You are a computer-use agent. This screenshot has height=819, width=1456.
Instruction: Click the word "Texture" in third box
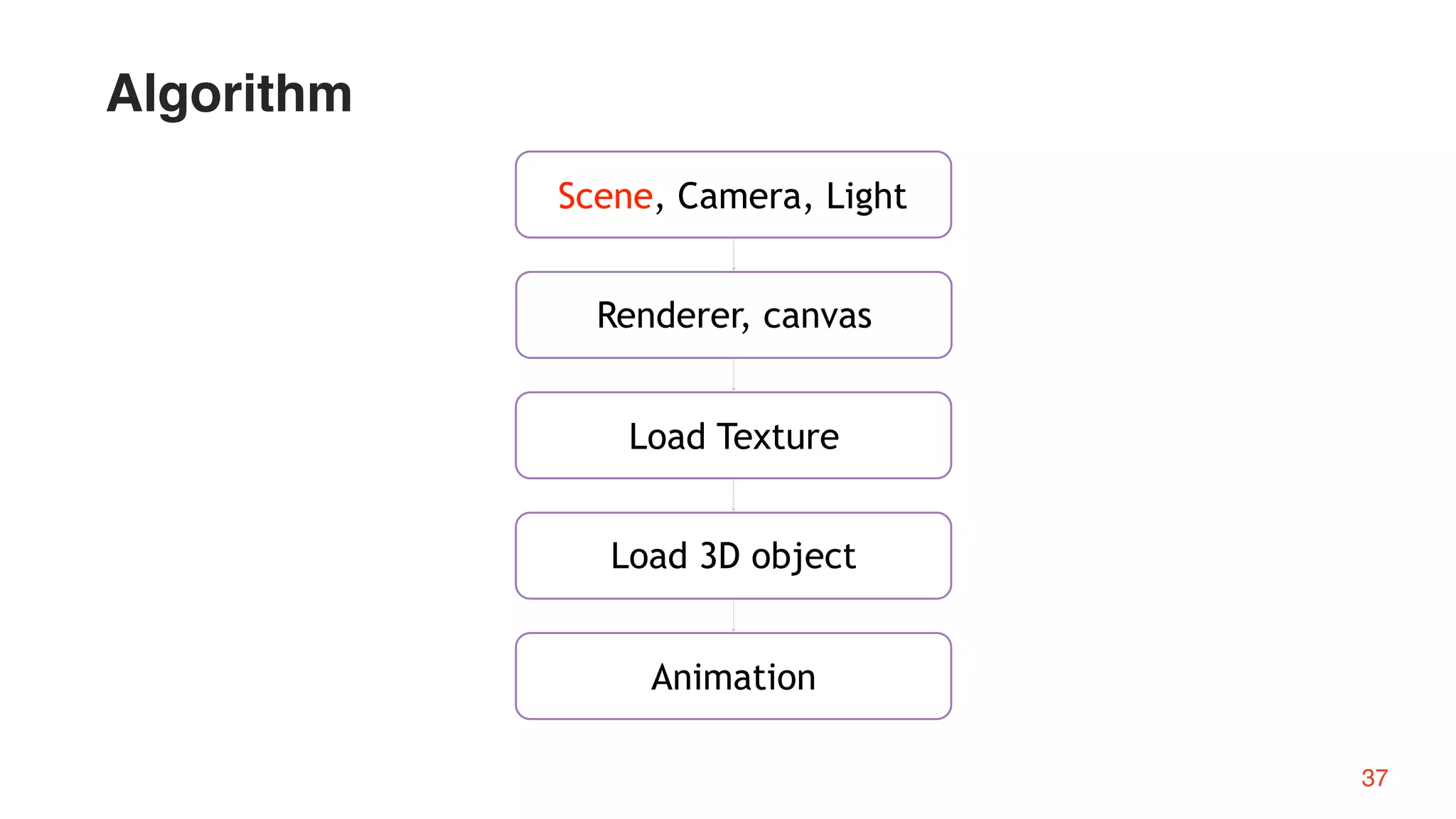[778, 437]
